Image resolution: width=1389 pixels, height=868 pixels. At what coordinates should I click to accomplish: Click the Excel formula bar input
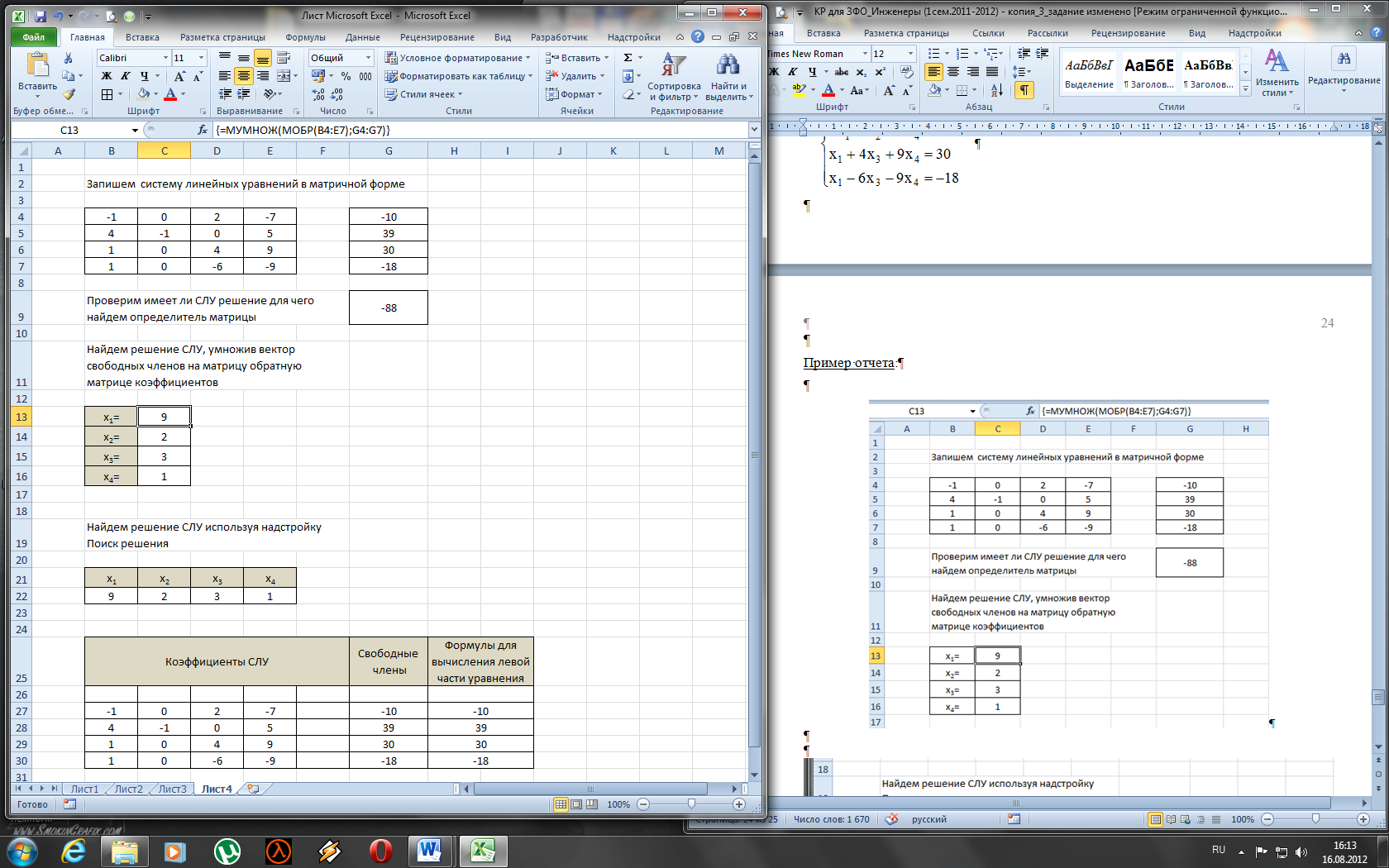[480, 131]
